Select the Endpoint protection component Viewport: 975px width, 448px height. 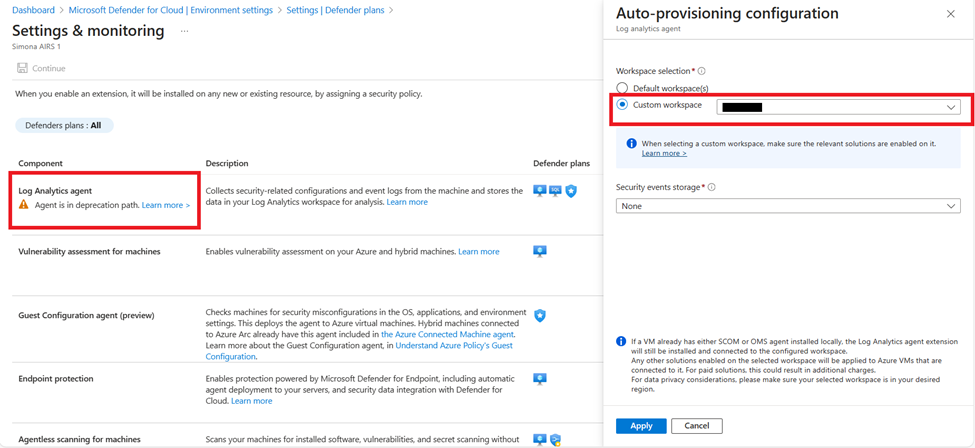tap(56, 378)
